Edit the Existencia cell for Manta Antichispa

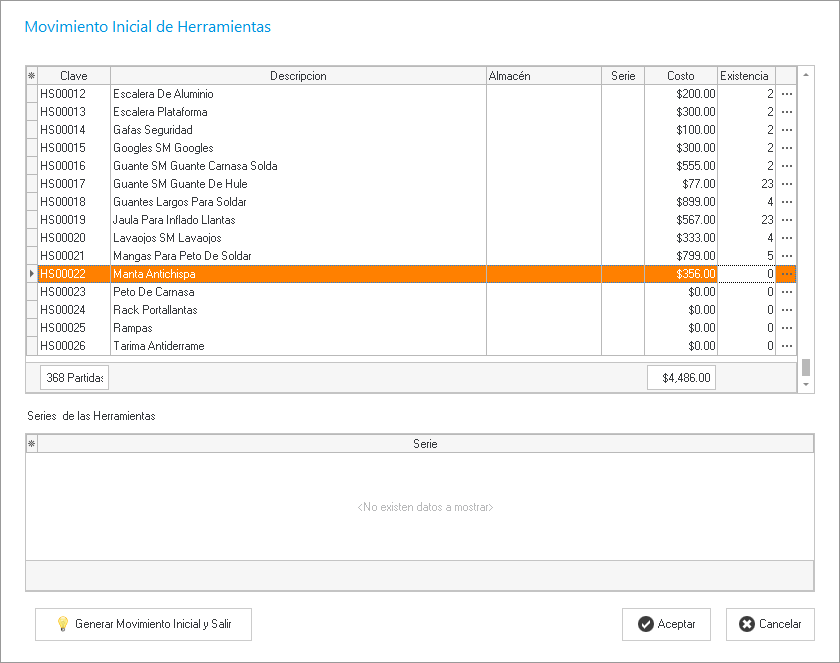[746, 274]
